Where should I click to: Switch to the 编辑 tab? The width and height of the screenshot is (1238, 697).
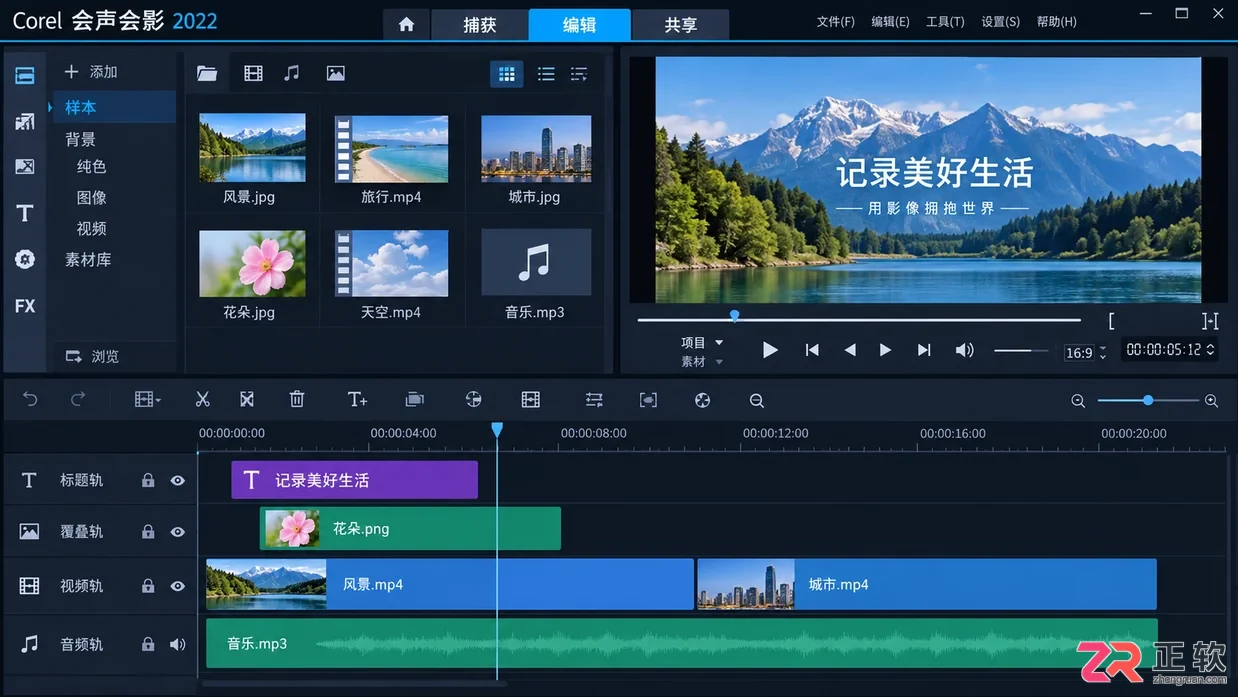579,24
